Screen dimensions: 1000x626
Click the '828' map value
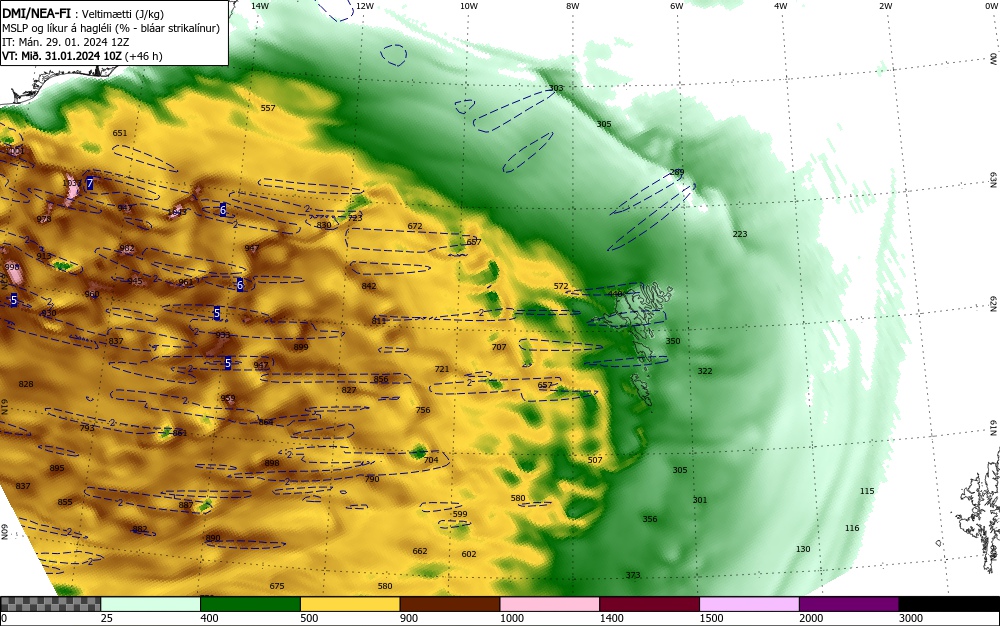coord(26,384)
